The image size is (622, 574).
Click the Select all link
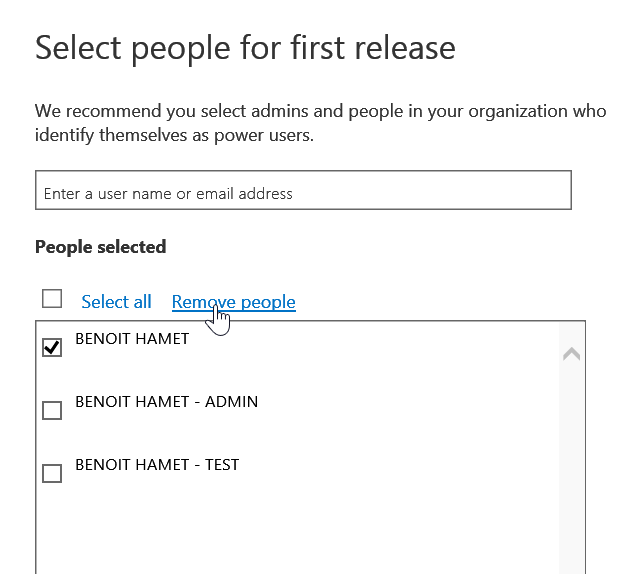click(116, 301)
